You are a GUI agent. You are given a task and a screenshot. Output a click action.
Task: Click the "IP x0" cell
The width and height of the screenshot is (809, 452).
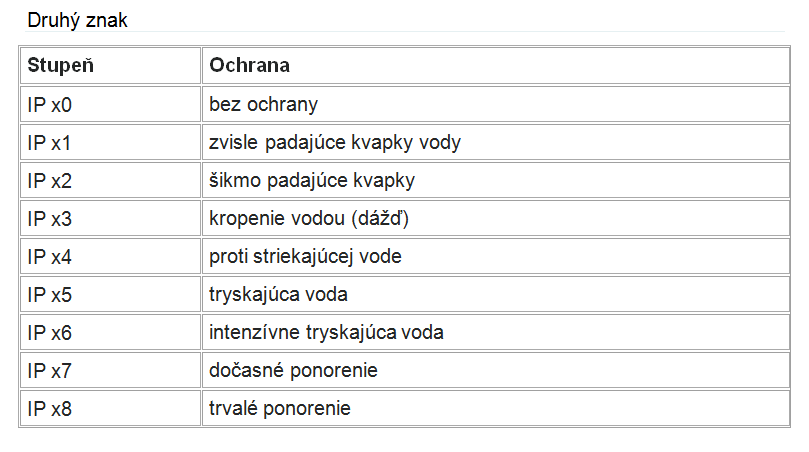50,104
